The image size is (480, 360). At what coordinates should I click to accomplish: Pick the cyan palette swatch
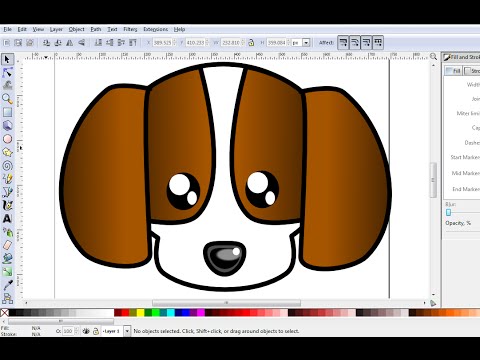(x=171, y=313)
